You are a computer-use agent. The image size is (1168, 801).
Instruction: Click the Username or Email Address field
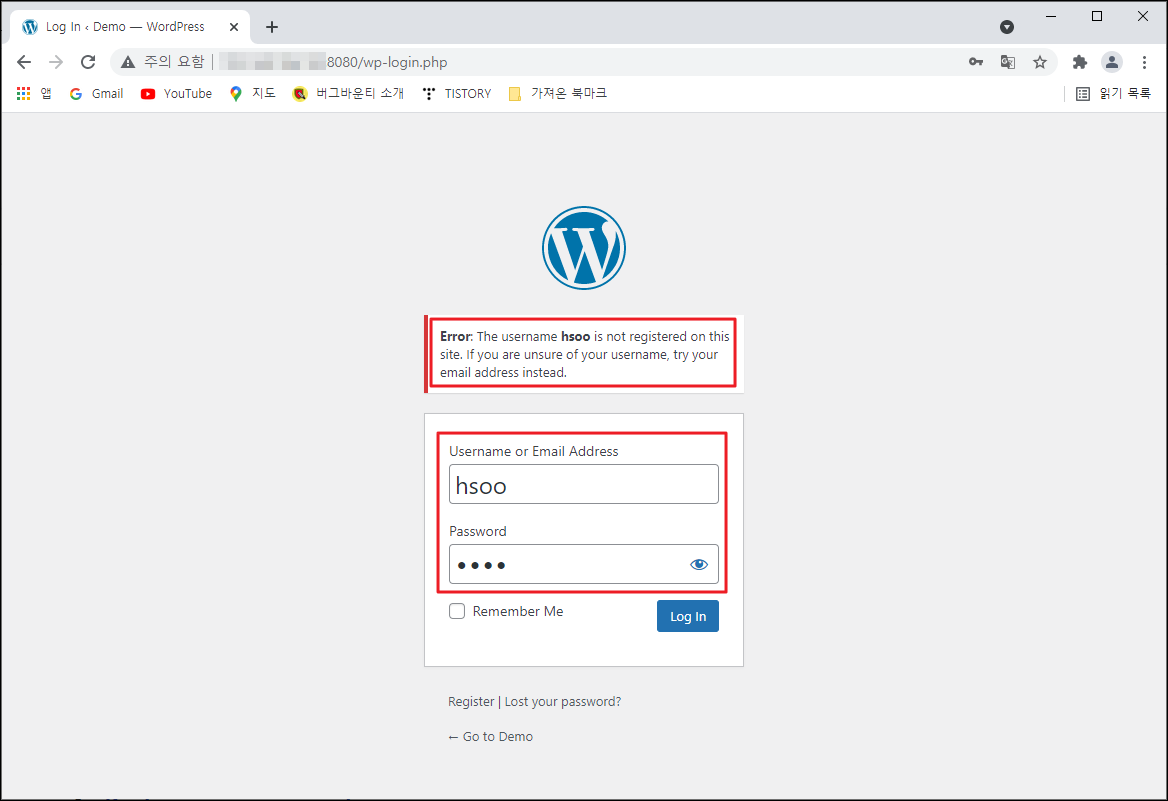pos(583,484)
